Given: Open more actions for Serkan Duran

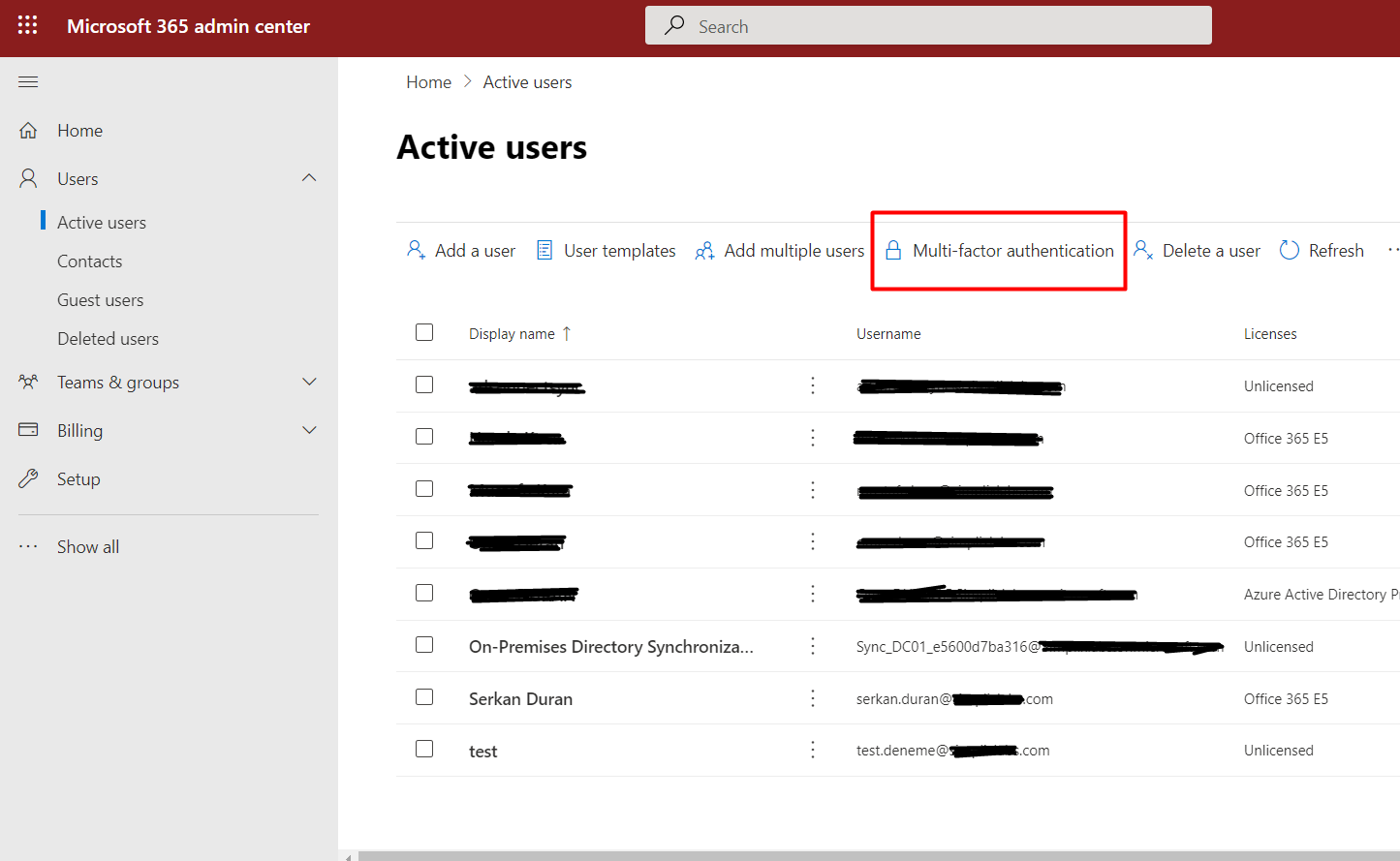Looking at the screenshot, I should [x=813, y=698].
